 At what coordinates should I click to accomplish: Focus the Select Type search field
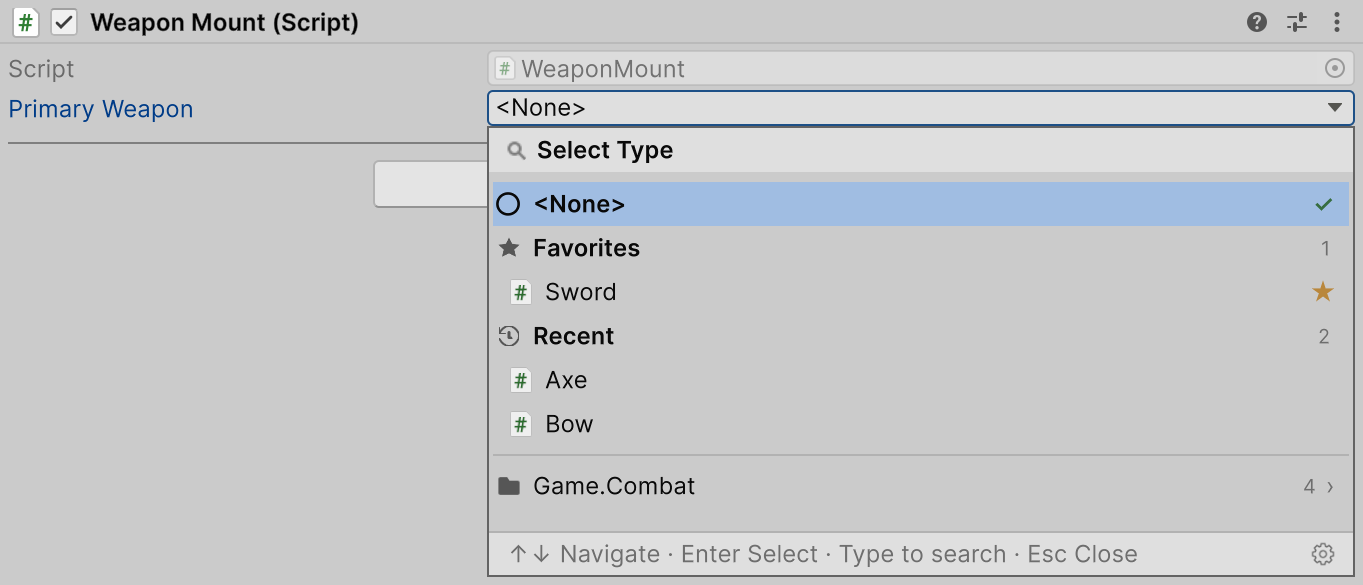920,151
